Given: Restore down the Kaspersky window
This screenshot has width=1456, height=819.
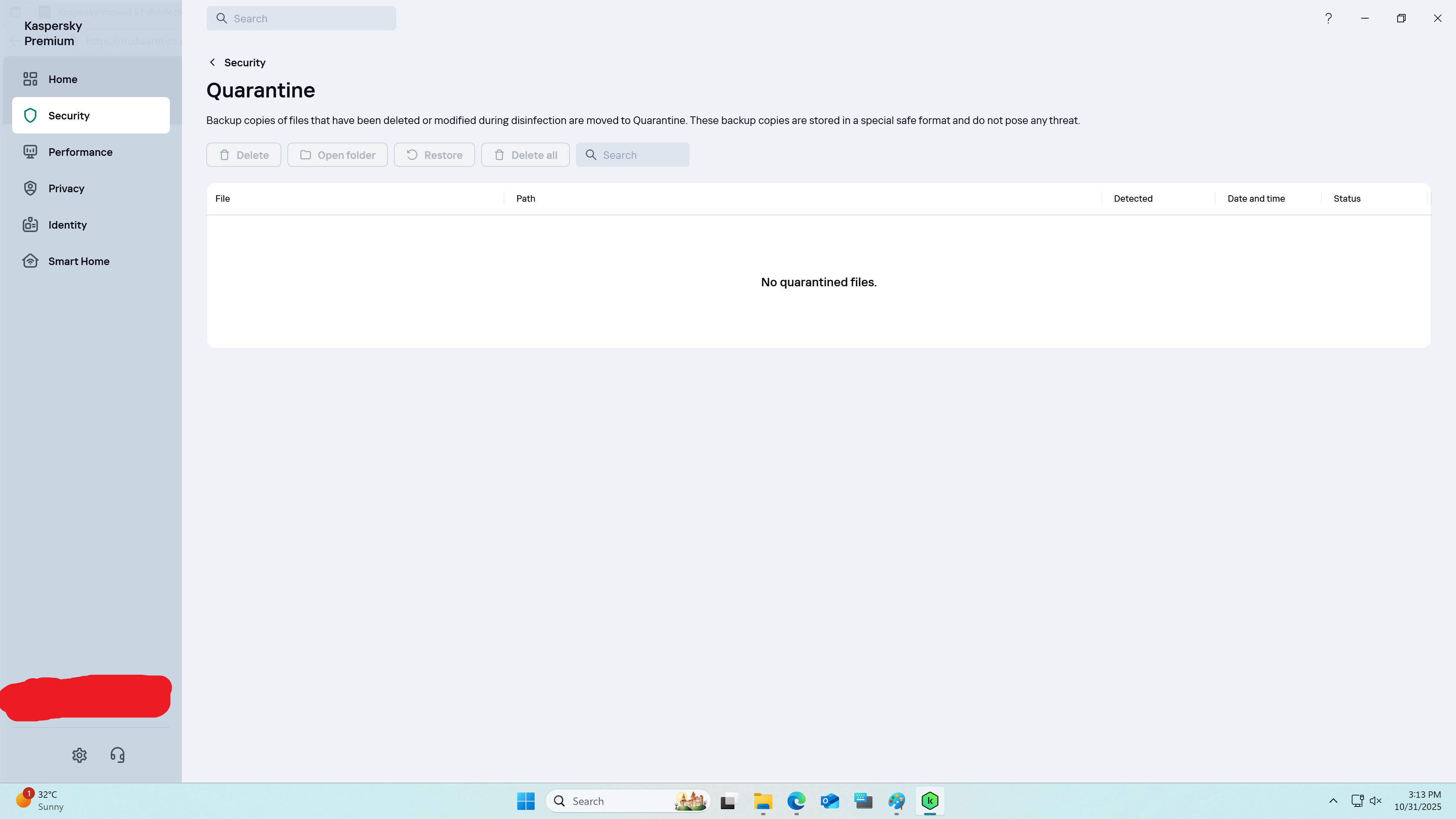Looking at the screenshot, I should [1401, 18].
